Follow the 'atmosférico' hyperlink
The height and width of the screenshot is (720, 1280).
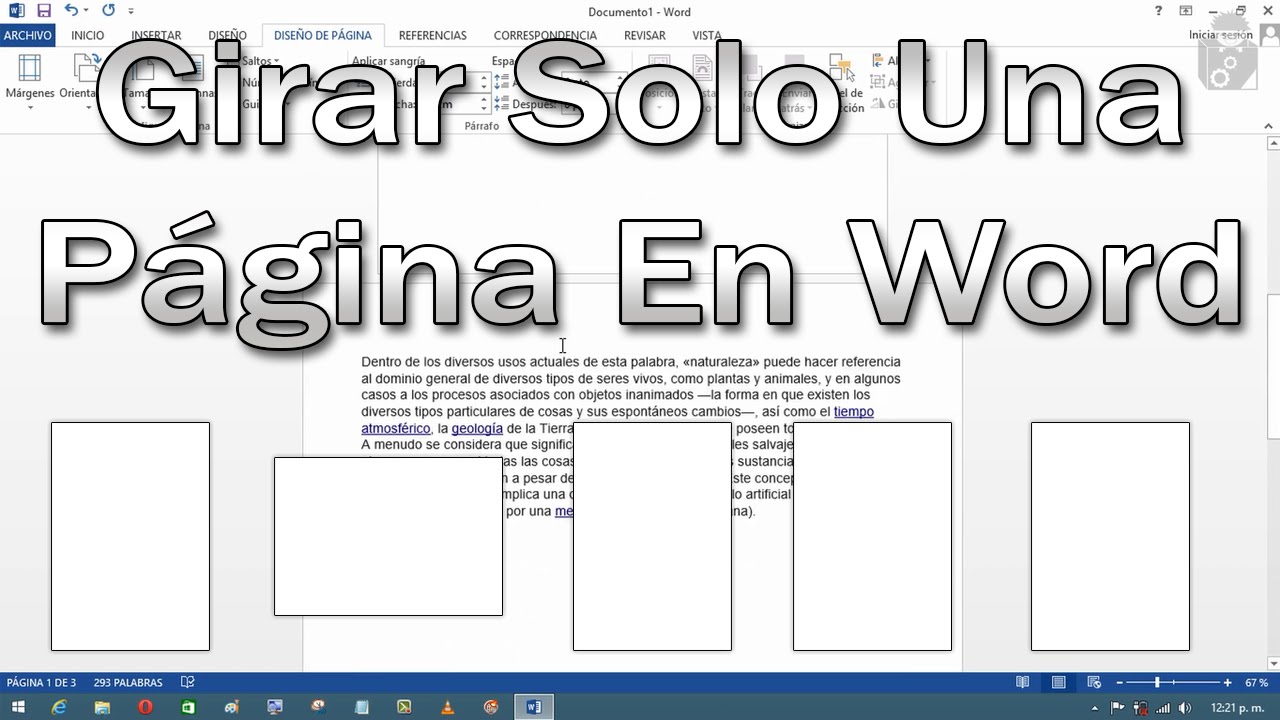coord(395,429)
